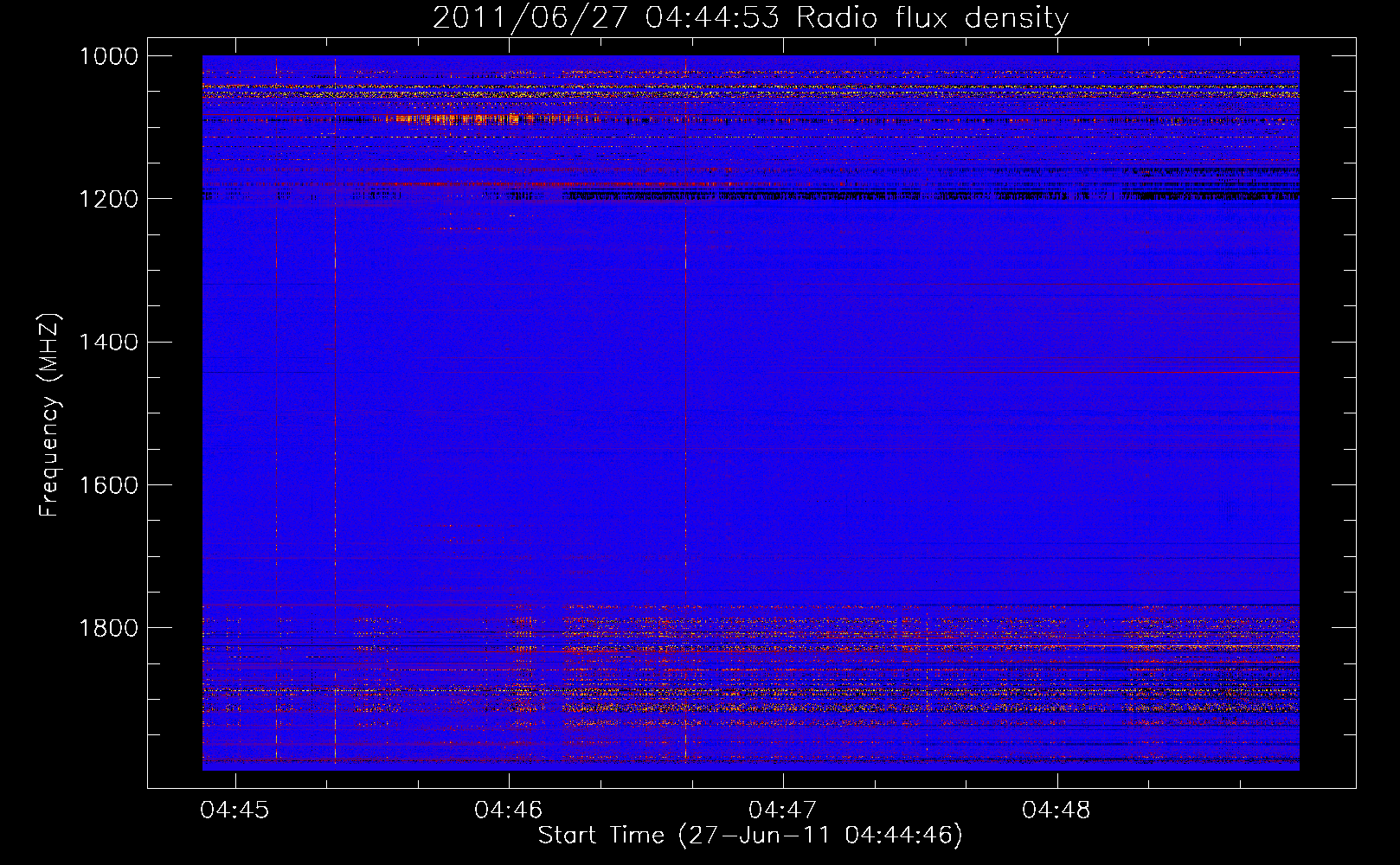Click the Start Time axis caption

coord(750,836)
